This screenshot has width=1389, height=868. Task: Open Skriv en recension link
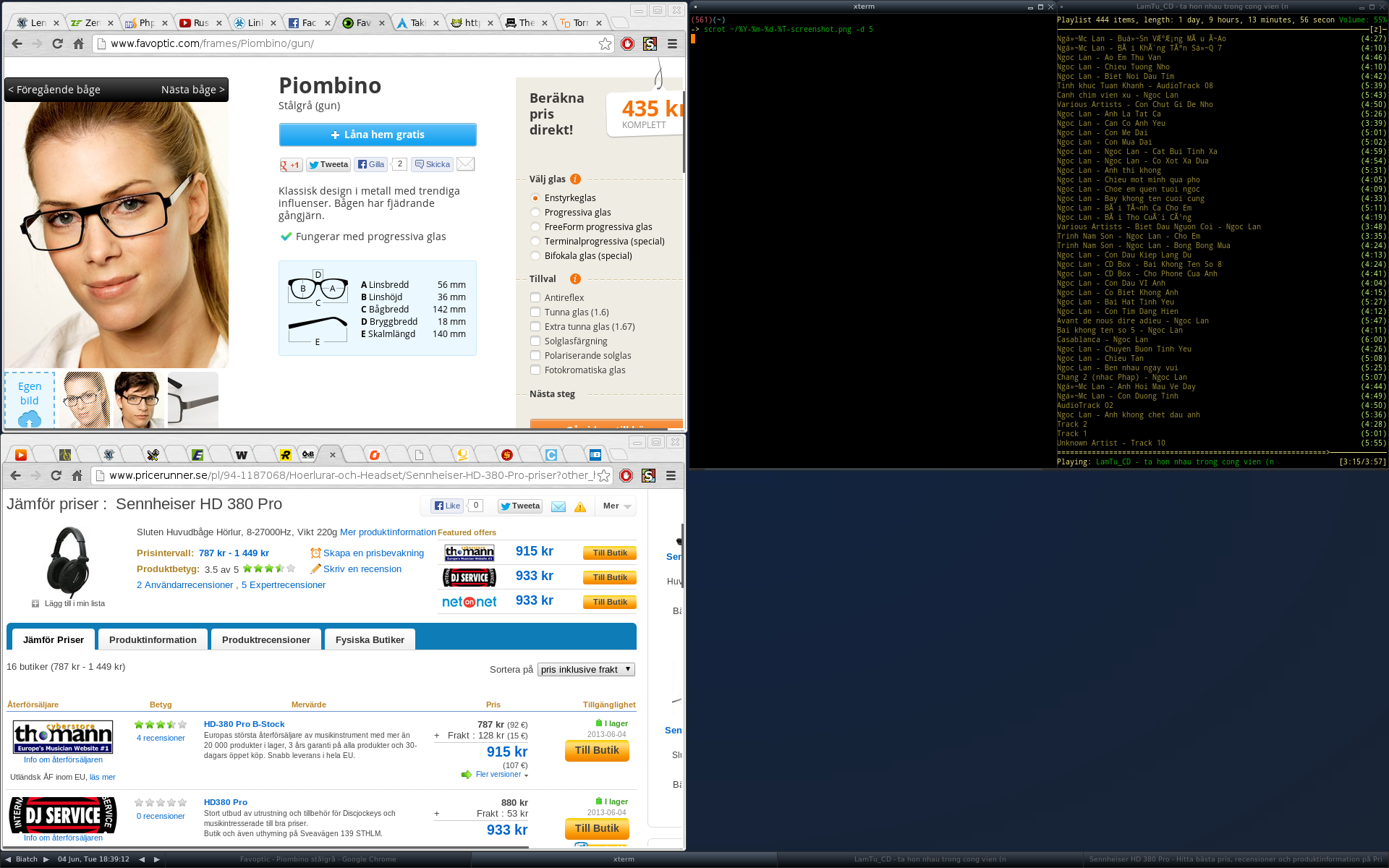362,569
